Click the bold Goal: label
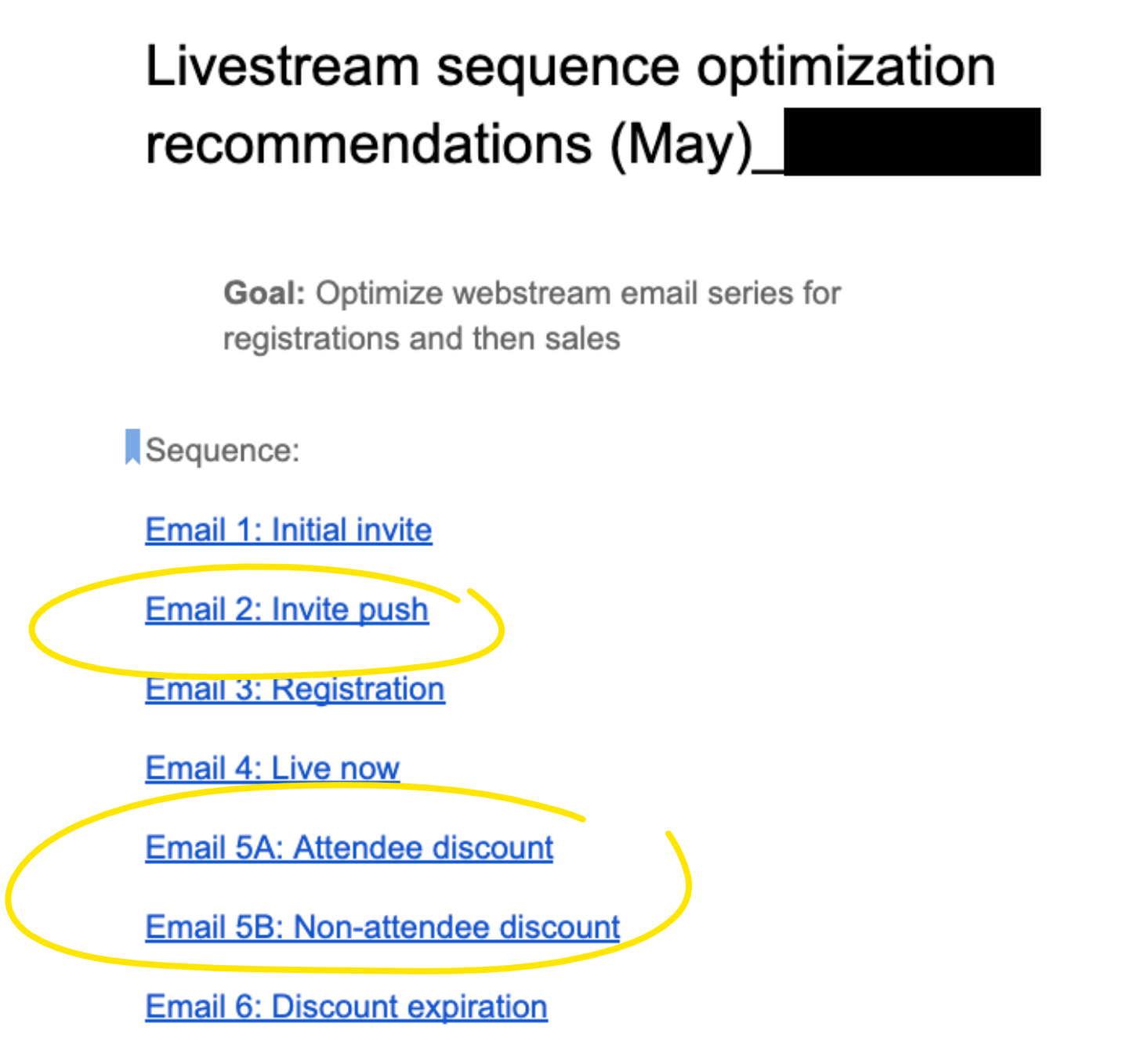The width and height of the screenshot is (1148, 1045). (264, 293)
